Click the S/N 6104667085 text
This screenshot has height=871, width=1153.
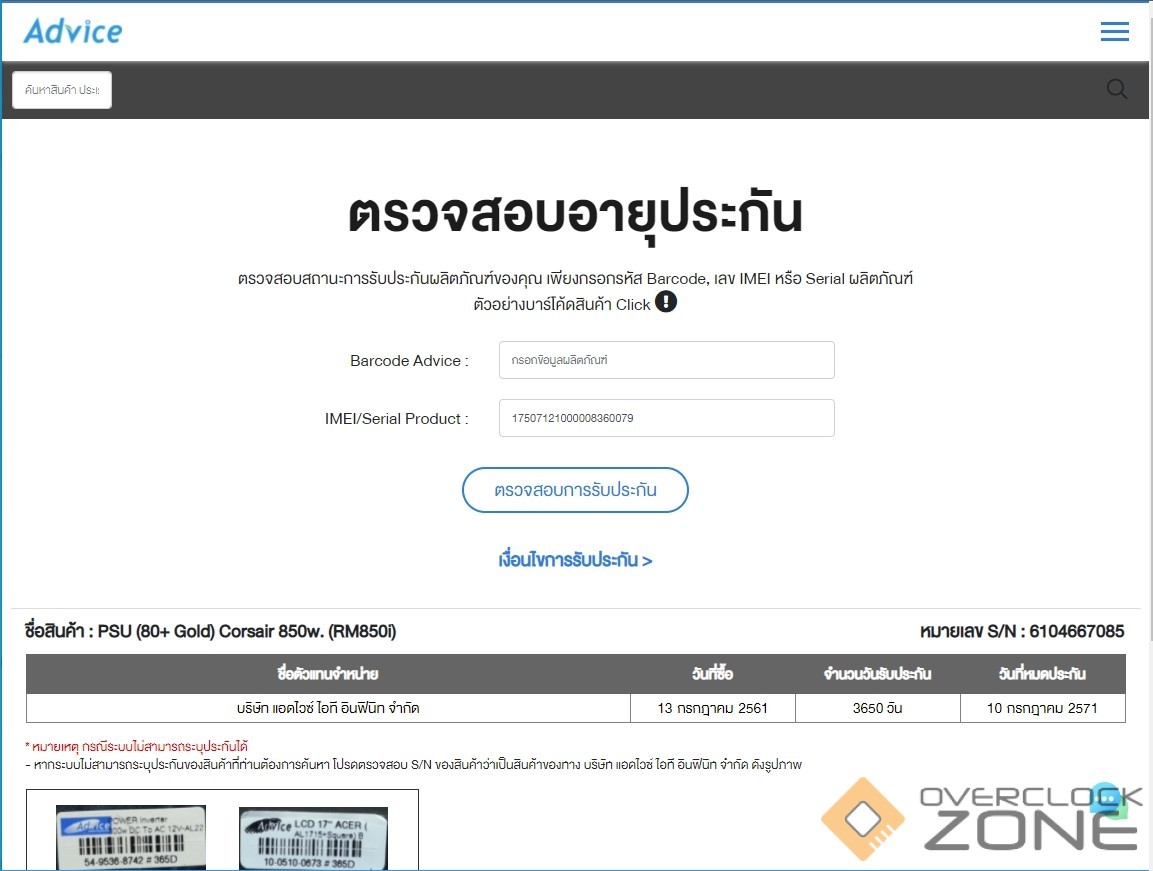point(1022,631)
